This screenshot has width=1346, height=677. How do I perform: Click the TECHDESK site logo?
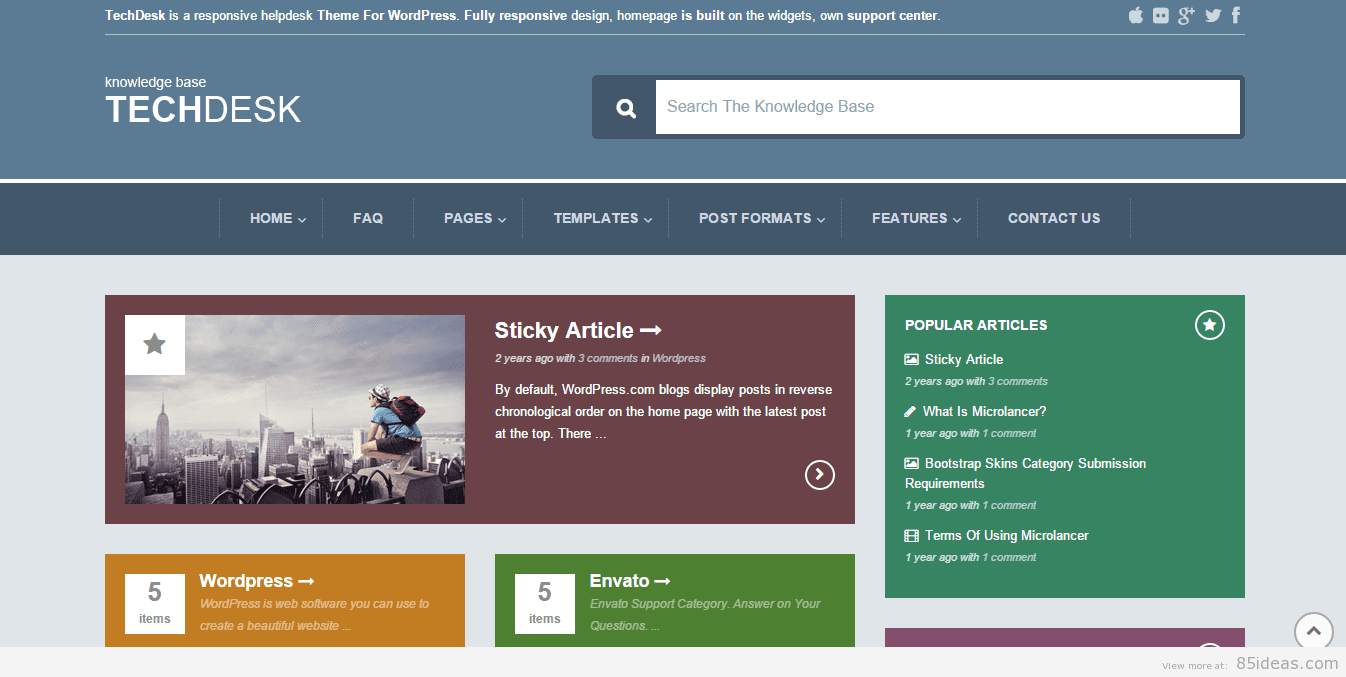(203, 110)
